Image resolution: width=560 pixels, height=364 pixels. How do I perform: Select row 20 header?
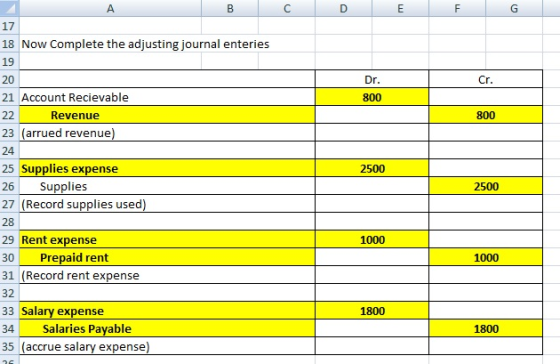click(x=9, y=79)
